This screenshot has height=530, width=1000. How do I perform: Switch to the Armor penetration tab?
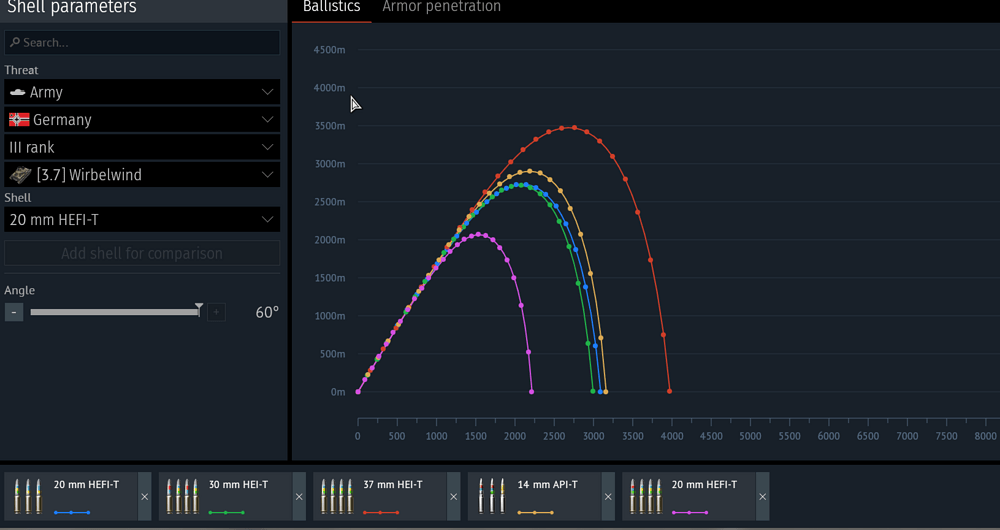[441, 8]
